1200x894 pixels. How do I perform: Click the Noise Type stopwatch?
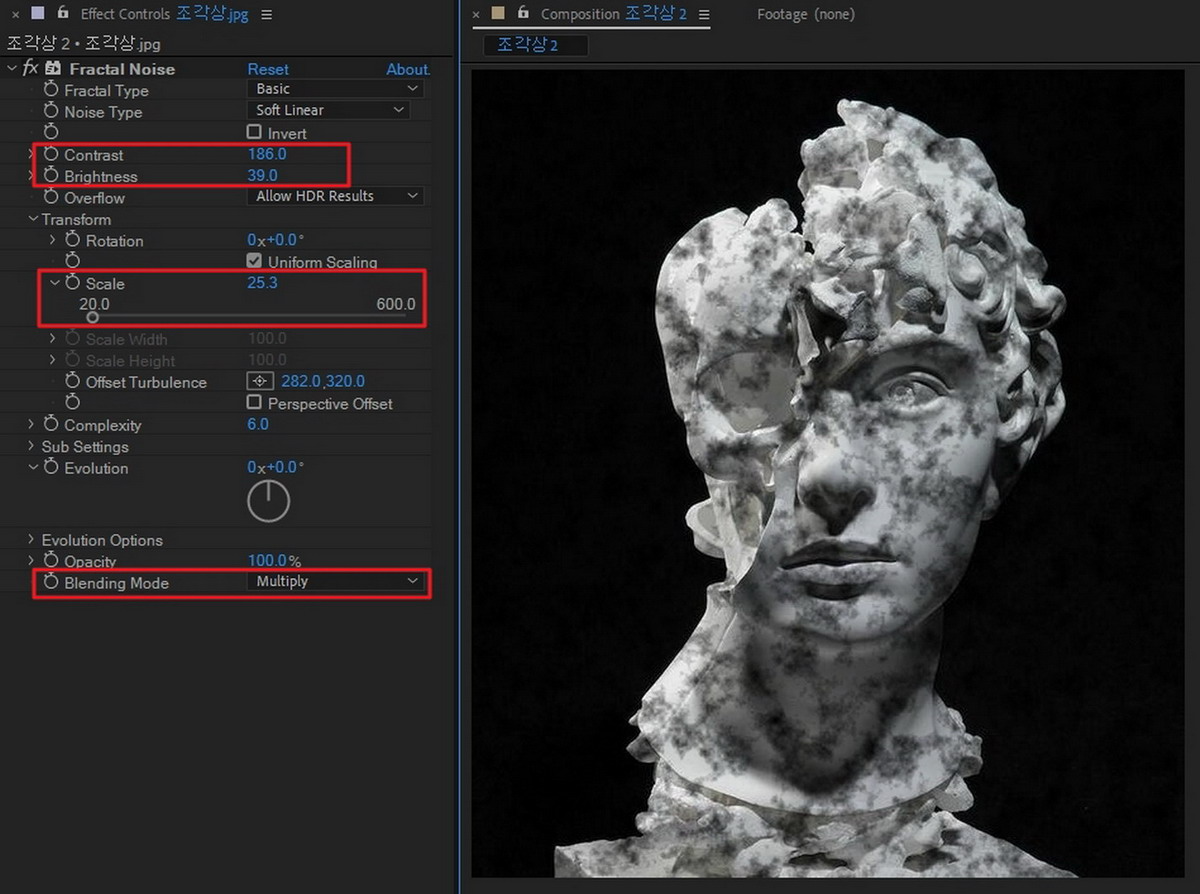point(51,112)
